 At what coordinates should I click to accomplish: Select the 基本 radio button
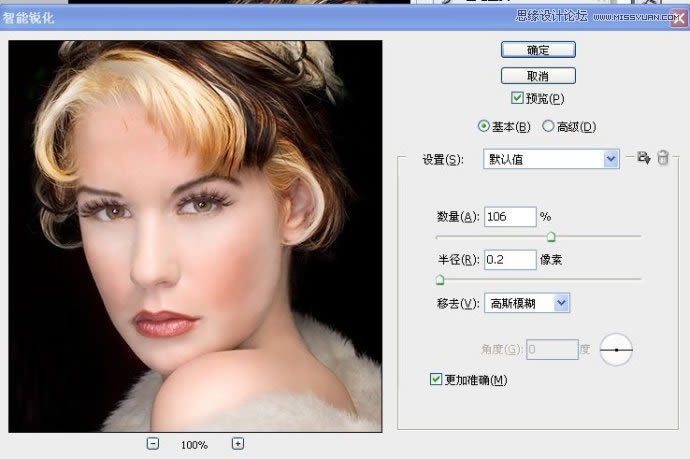click(x=485, y=126)
